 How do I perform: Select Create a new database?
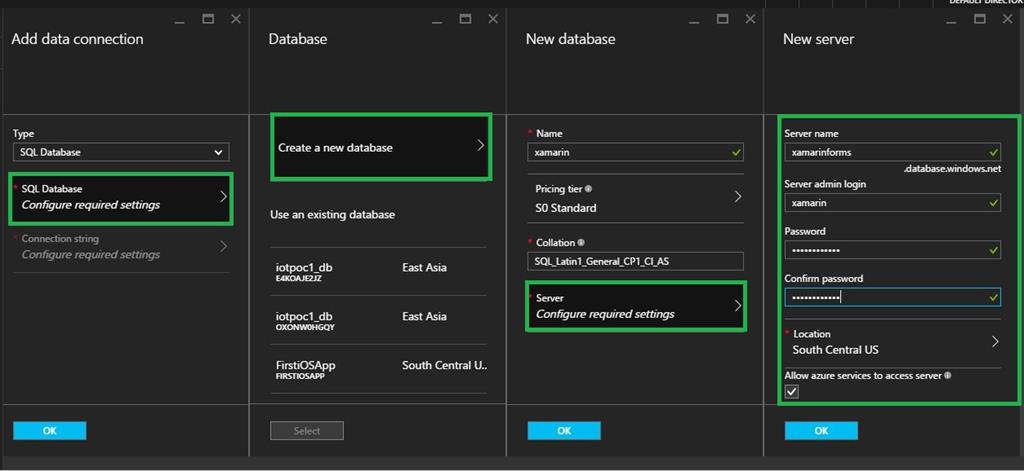[x=380, y=147]
